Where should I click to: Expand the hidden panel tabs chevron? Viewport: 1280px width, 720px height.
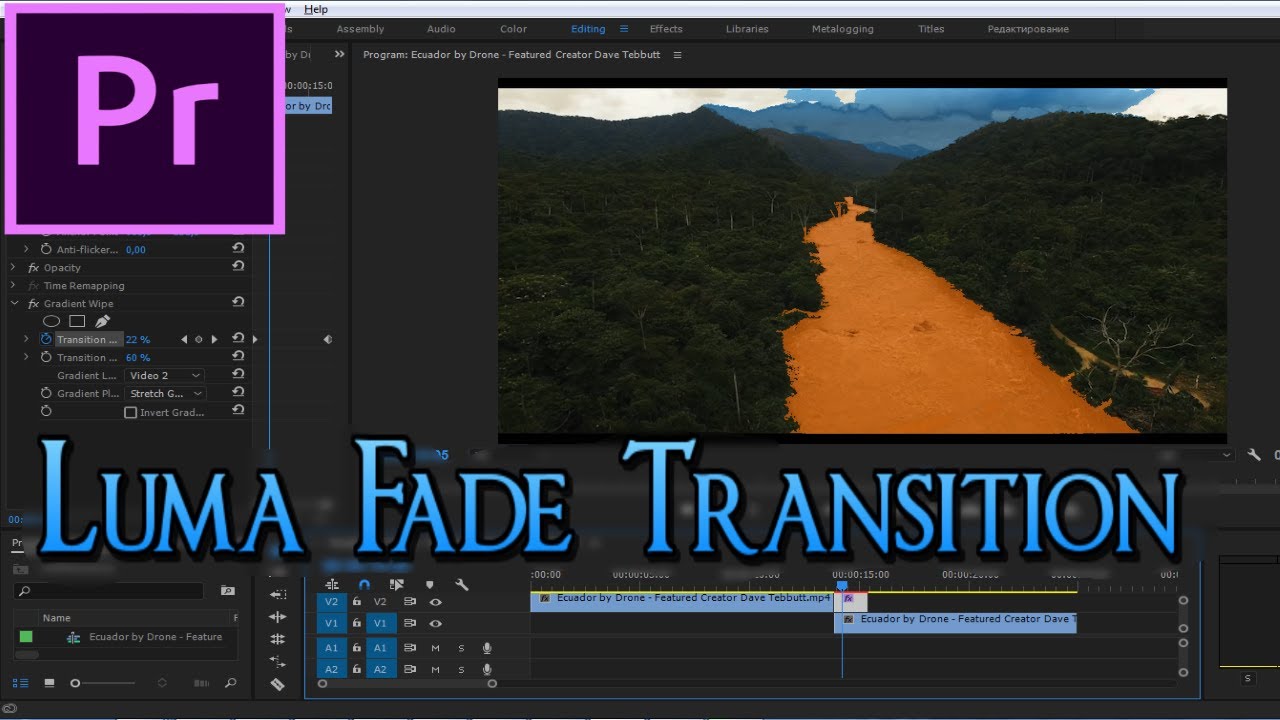(x=339, y=55)
